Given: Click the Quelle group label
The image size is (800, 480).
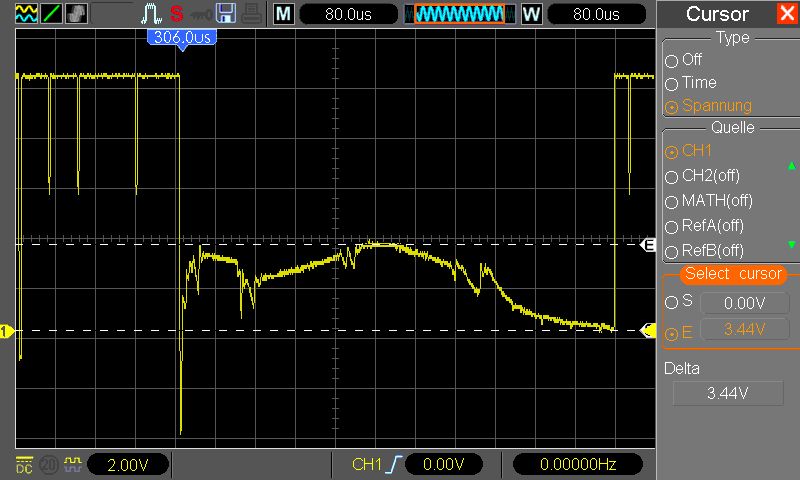Looking at the screenshot, I should point(733,128).
